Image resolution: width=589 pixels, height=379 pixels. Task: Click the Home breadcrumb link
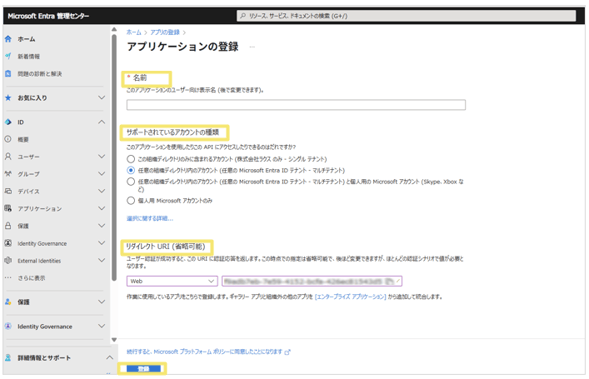tap(134, 32)
